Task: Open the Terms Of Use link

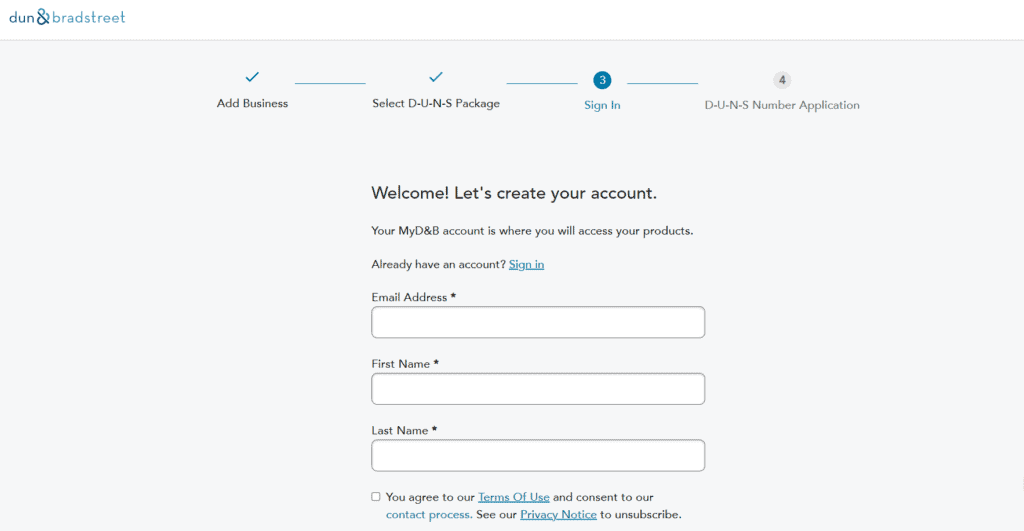Action: pos(513,497)
